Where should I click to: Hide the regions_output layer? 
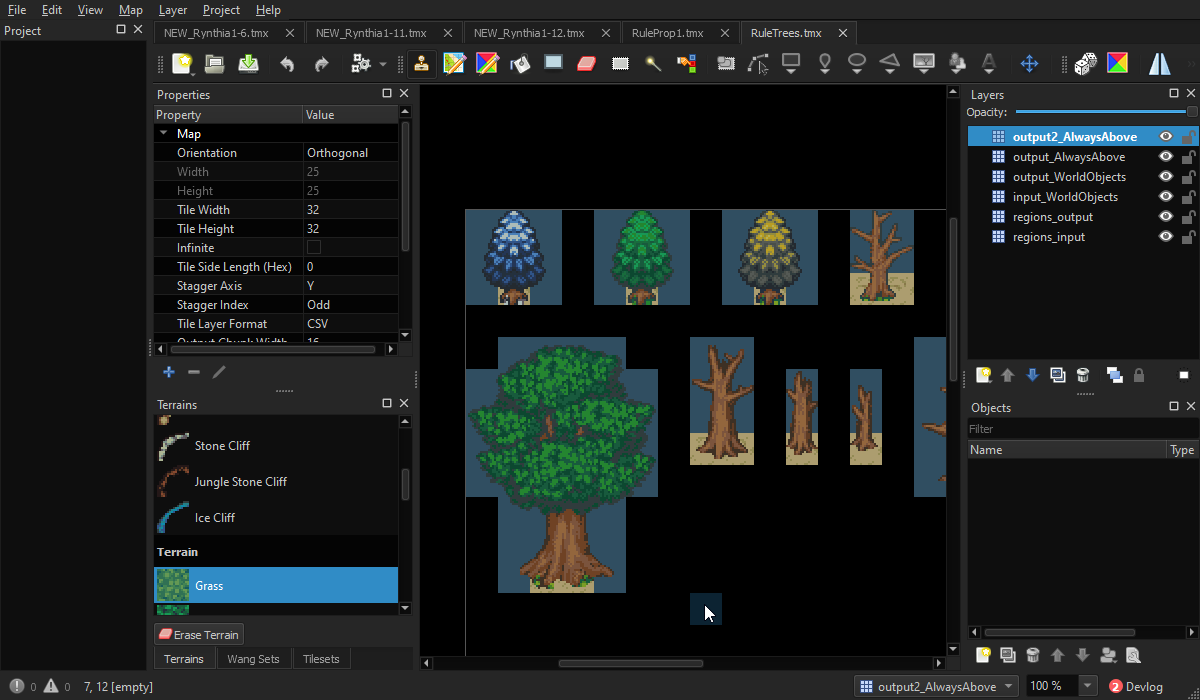(1166, 217)
